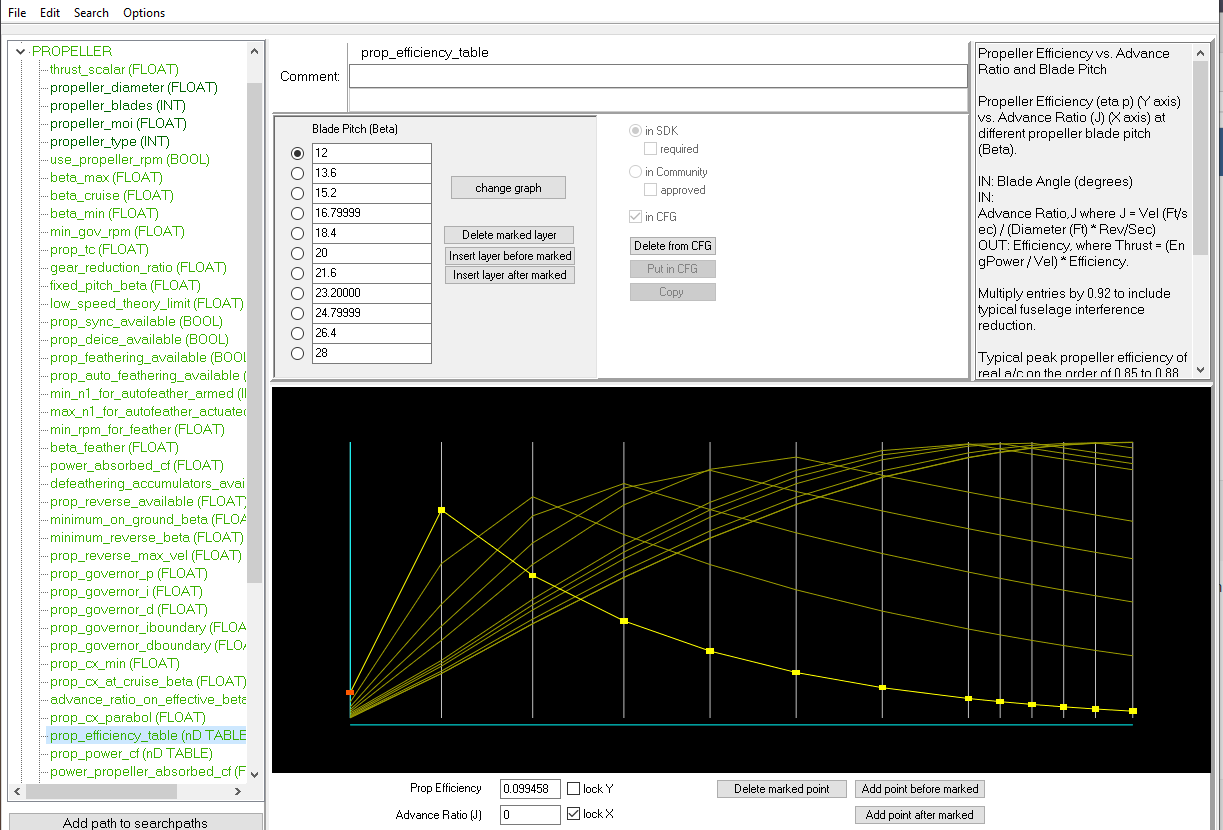Select prop_efficiency_table (nD TABLE) entry
1223x830 pixels.
pos(147,735)
